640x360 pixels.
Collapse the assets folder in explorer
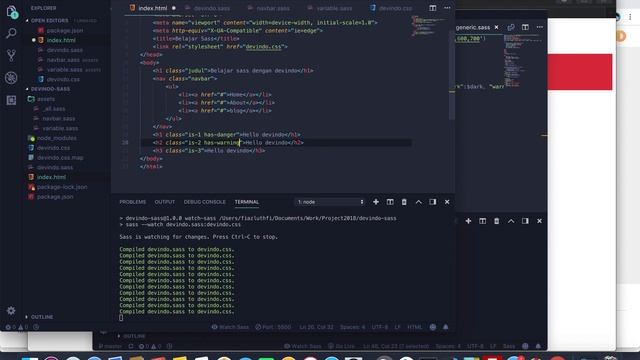pos(46,99)
